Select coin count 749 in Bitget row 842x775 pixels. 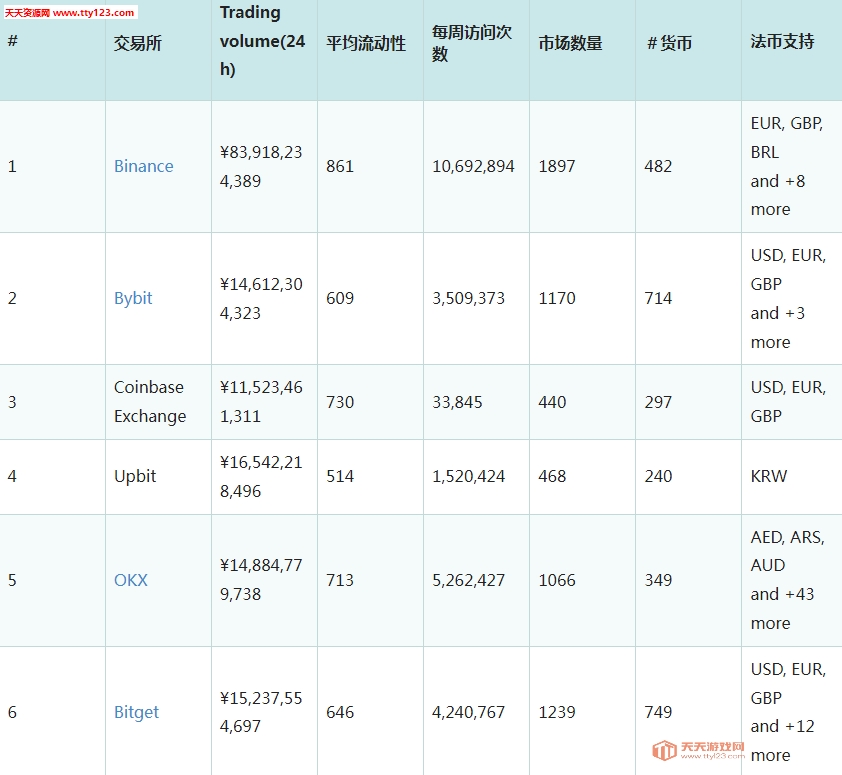tap(658, 712)
